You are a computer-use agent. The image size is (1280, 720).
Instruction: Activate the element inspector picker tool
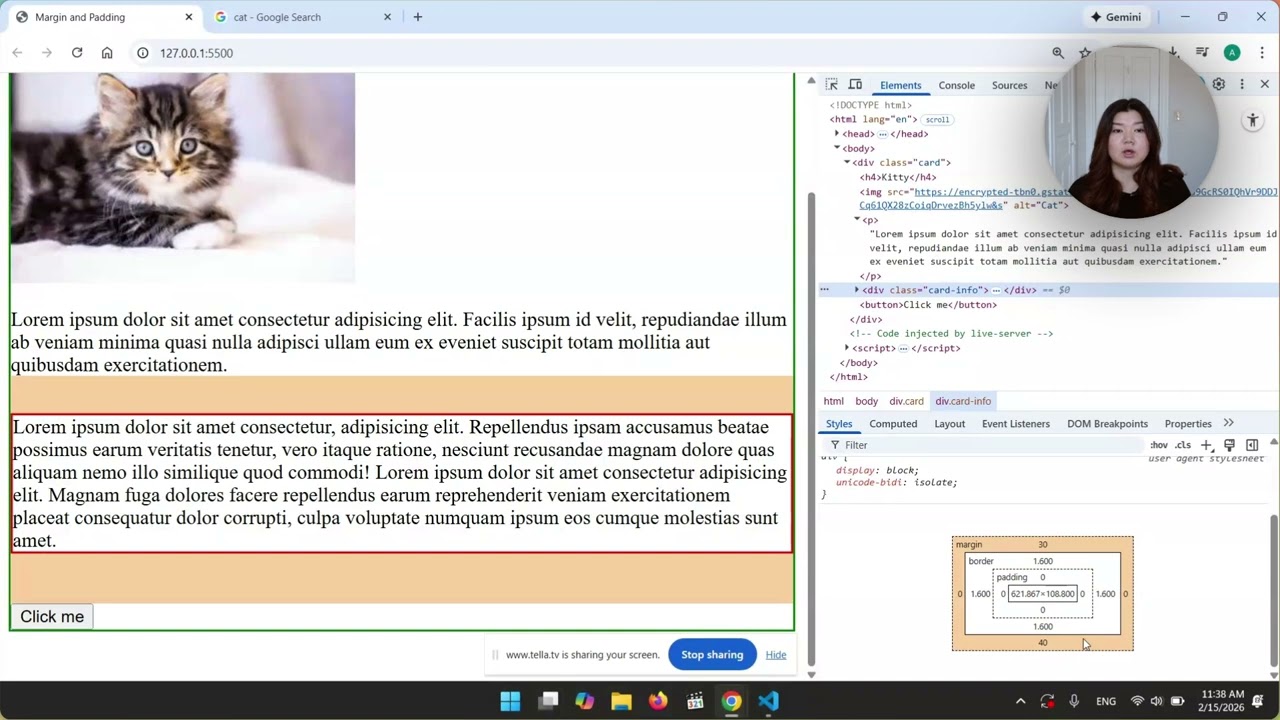coord(831,85)
